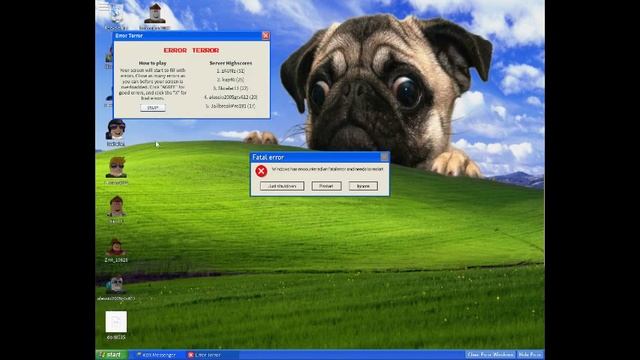
Task: Click the 'Server Highscores' heading
Action: click(x=231, y=63)
